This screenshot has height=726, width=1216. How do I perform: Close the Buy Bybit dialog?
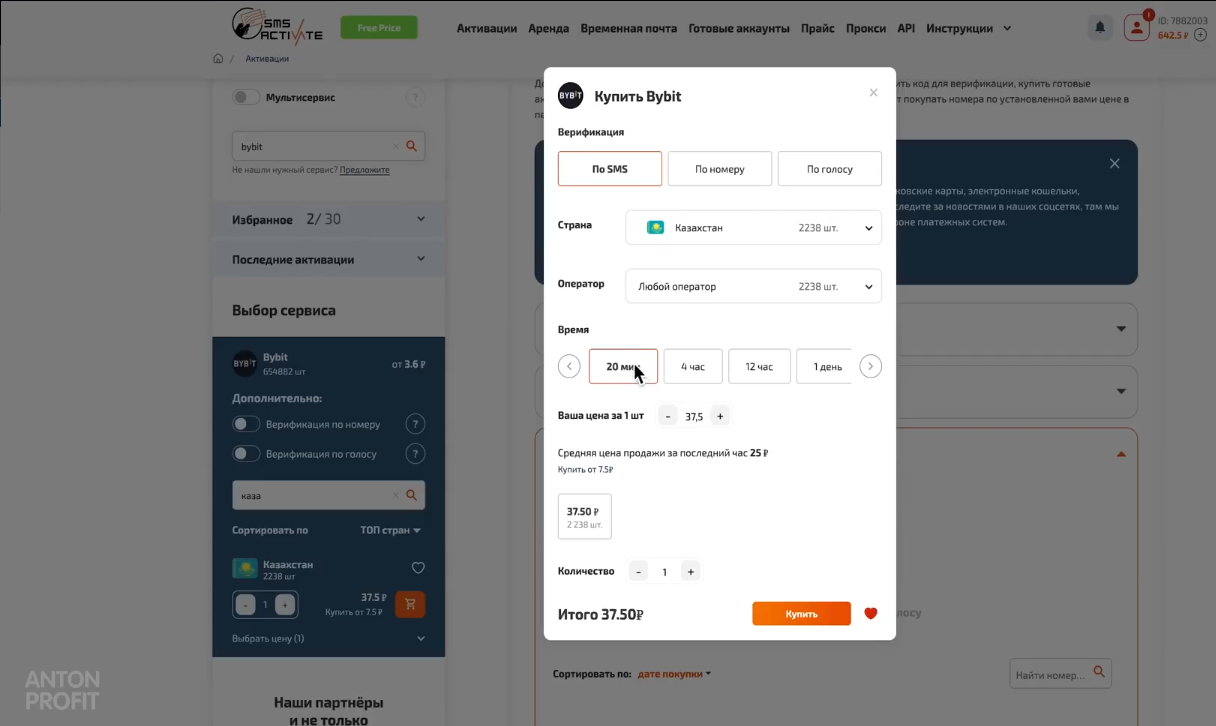[x=873, y=92]
